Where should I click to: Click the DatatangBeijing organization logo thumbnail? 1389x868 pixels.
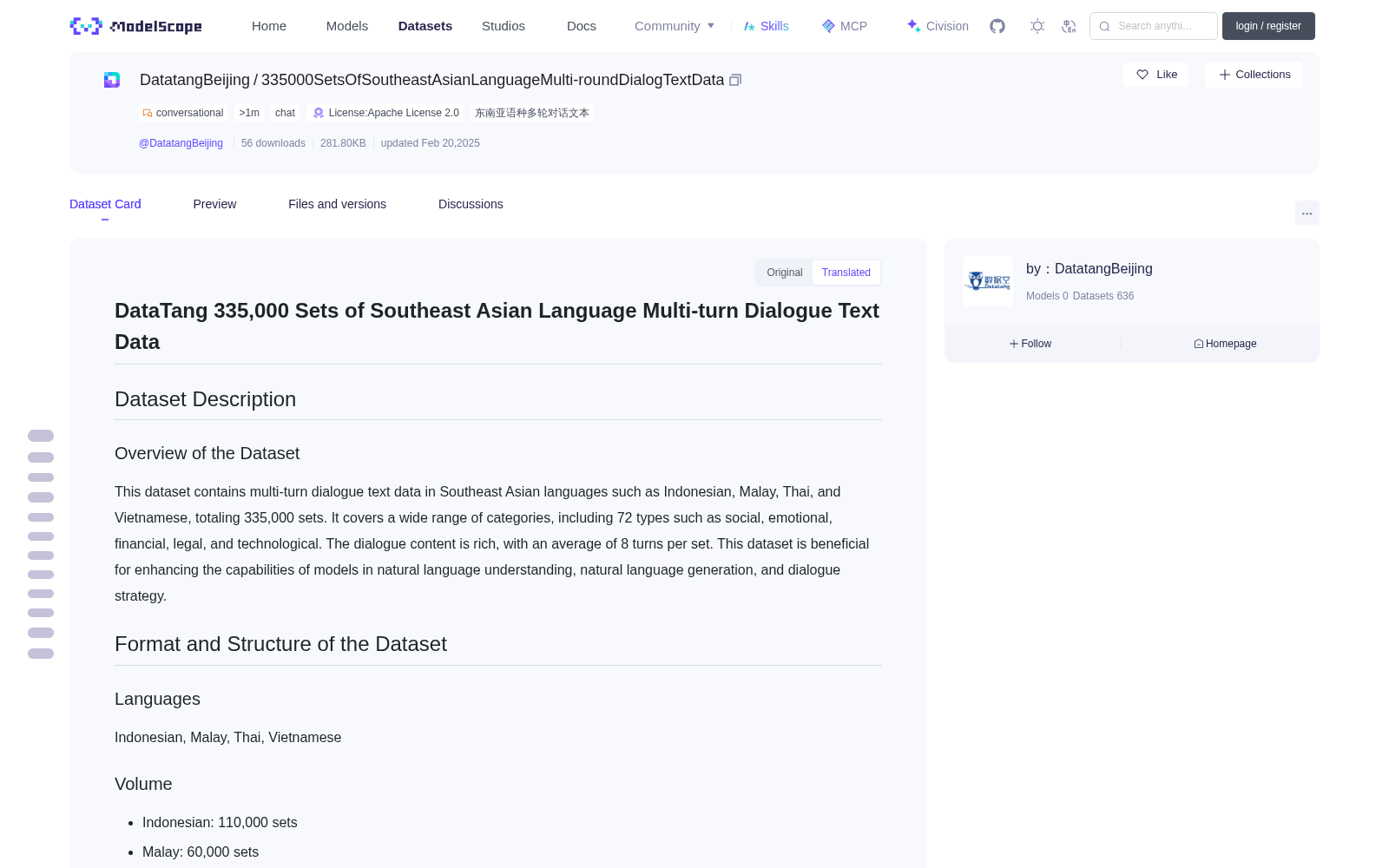pyautogui.click(x=988, y=281)
